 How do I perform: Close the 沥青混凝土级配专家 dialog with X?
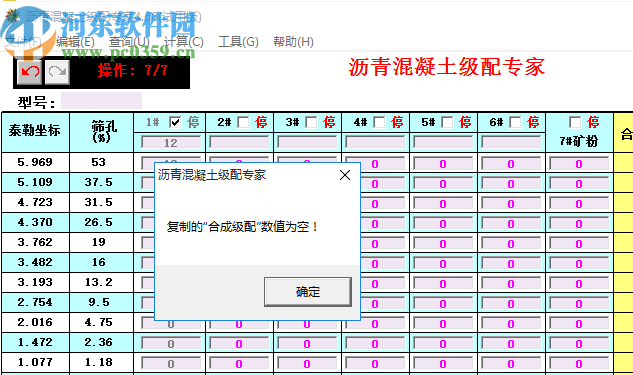point(345,175)
